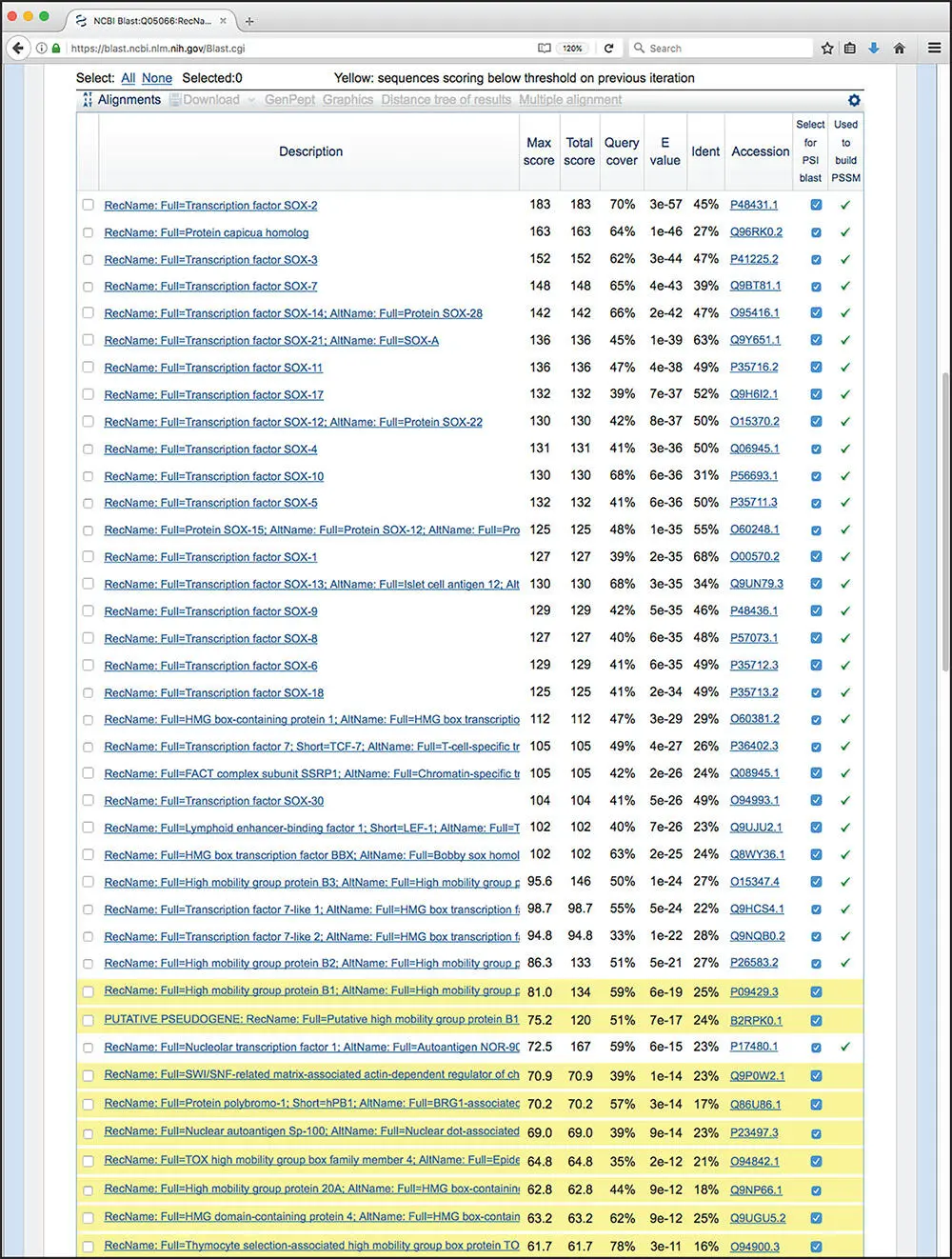952x1259 pixels.
Task: Sort by the E value column header
Action: click(664, 151)
